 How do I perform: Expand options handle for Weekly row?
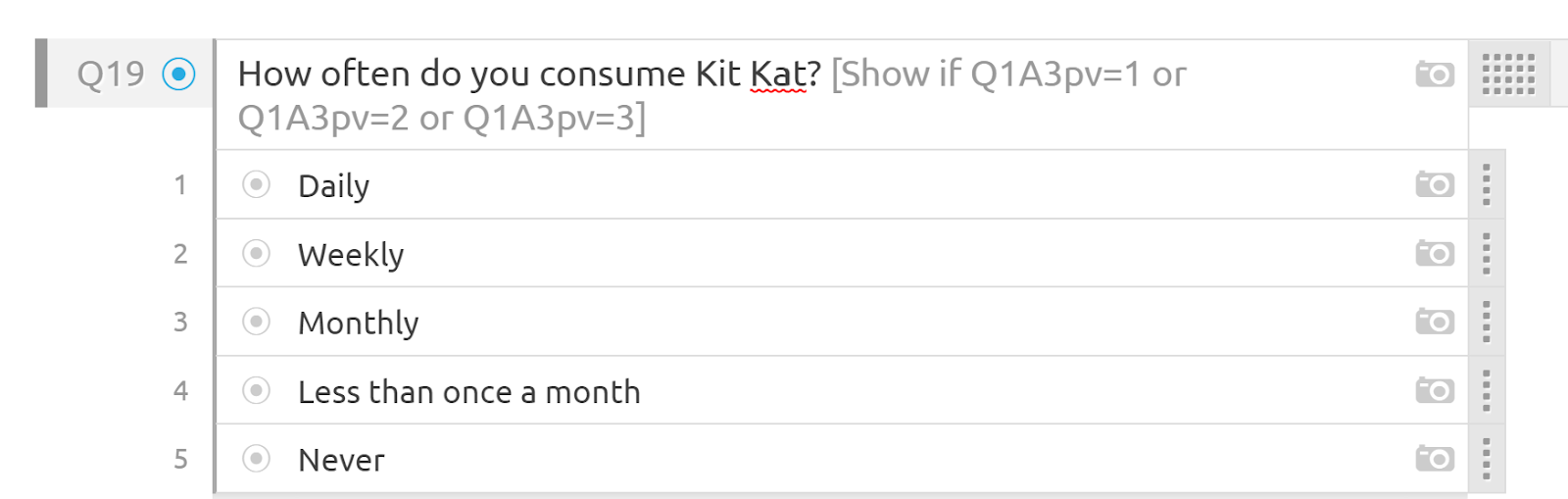(1487, 253)
